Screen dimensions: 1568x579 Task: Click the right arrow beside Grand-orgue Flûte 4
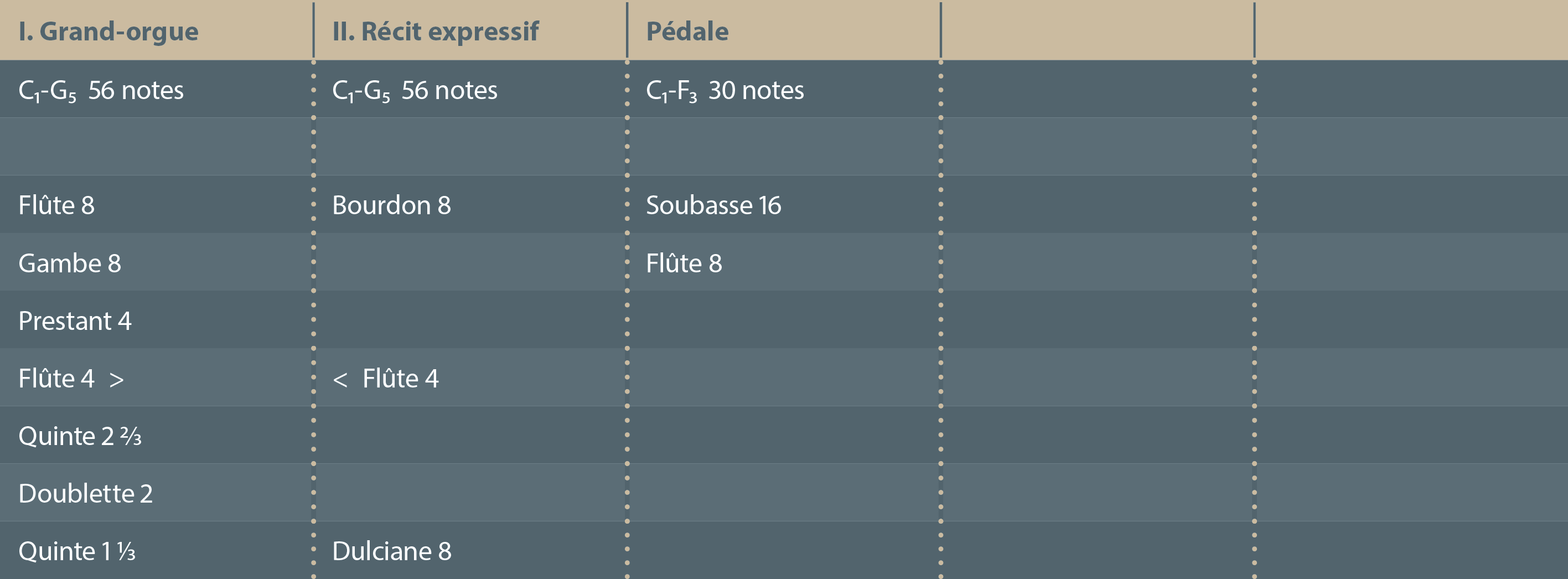click(x=117, y=380)
